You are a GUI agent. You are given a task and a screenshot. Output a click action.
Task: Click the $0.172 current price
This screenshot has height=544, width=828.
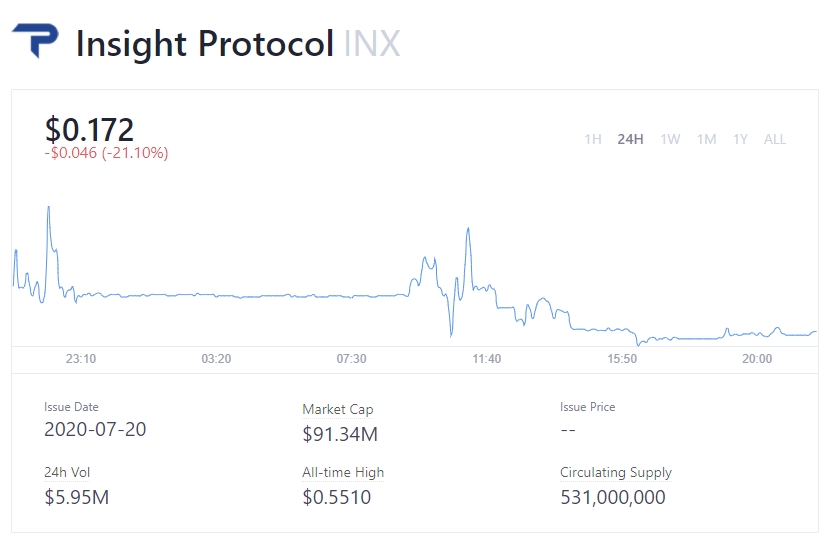tap(89, 129)
